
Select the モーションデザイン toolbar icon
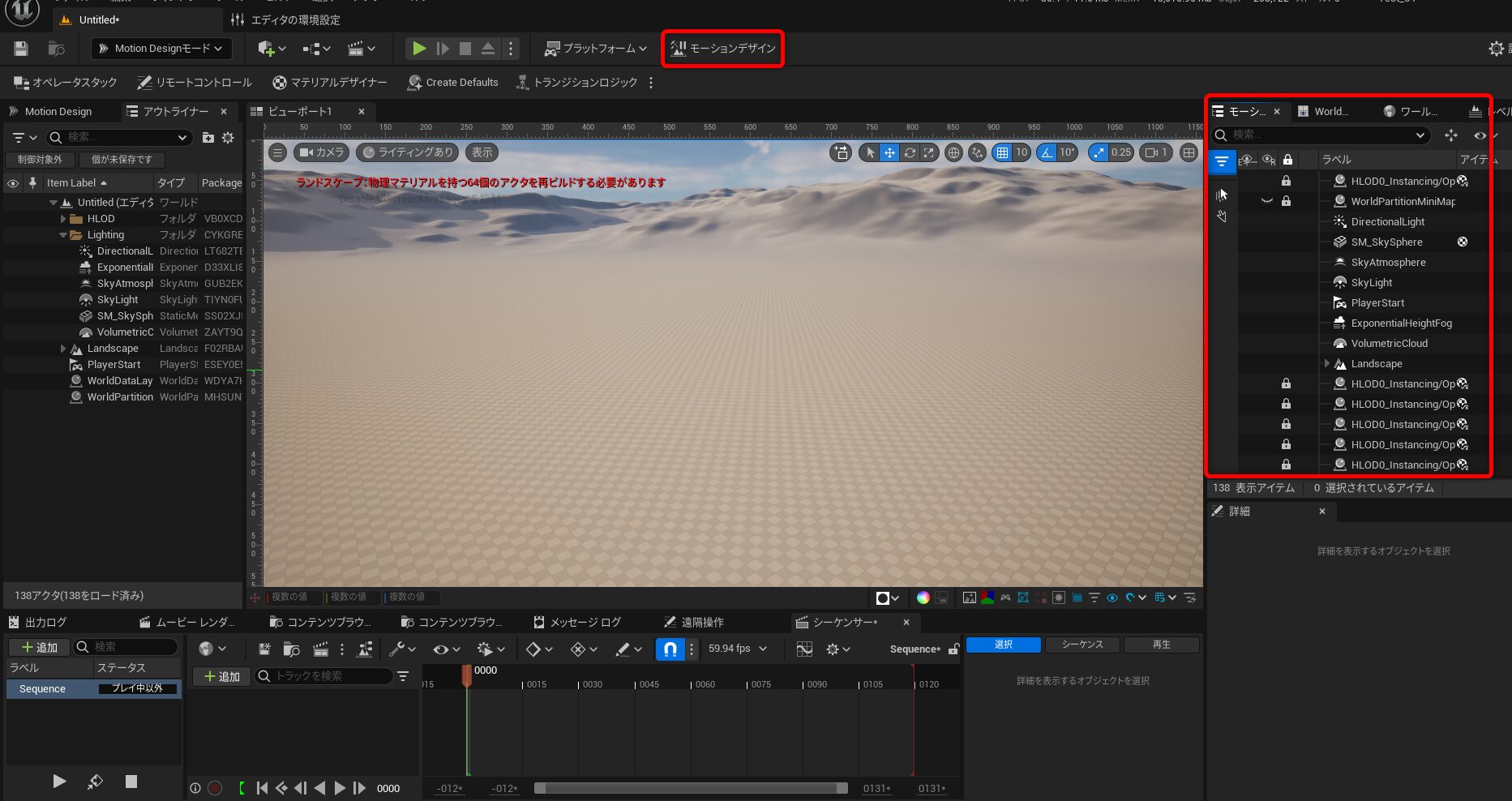click(722, 49)
